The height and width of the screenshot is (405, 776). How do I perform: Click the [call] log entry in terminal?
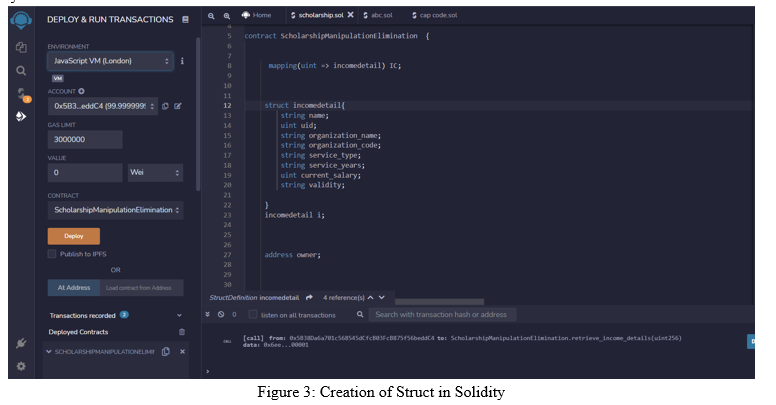tap(462, 341)
